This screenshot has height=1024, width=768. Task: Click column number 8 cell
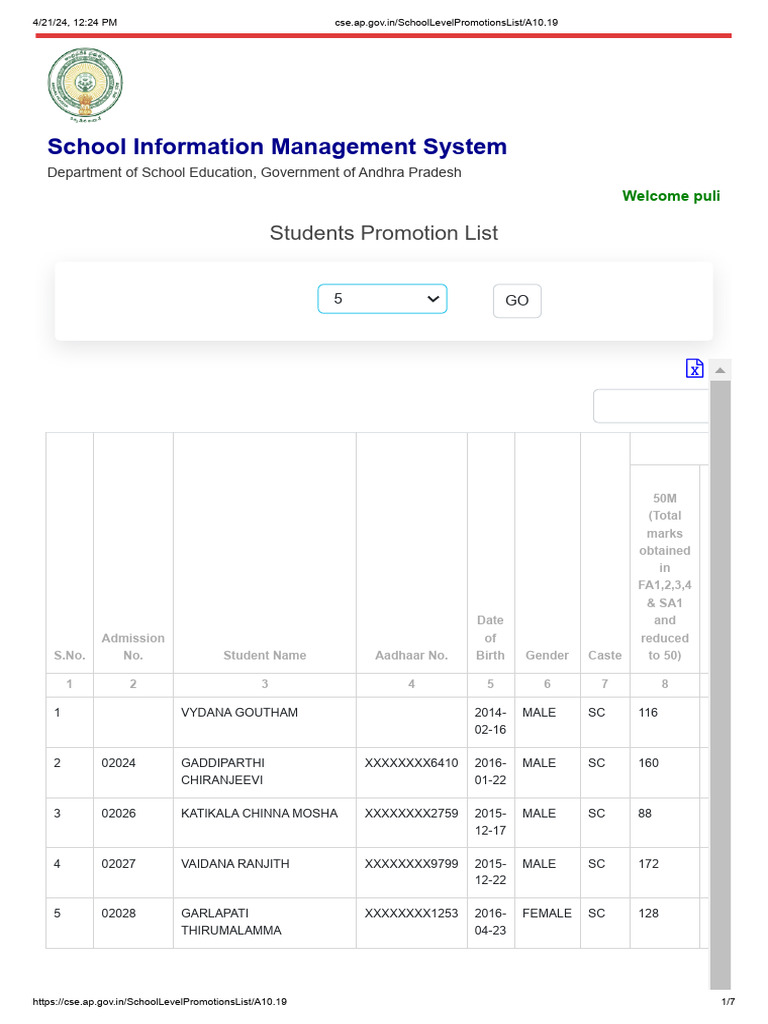(665, 684)
